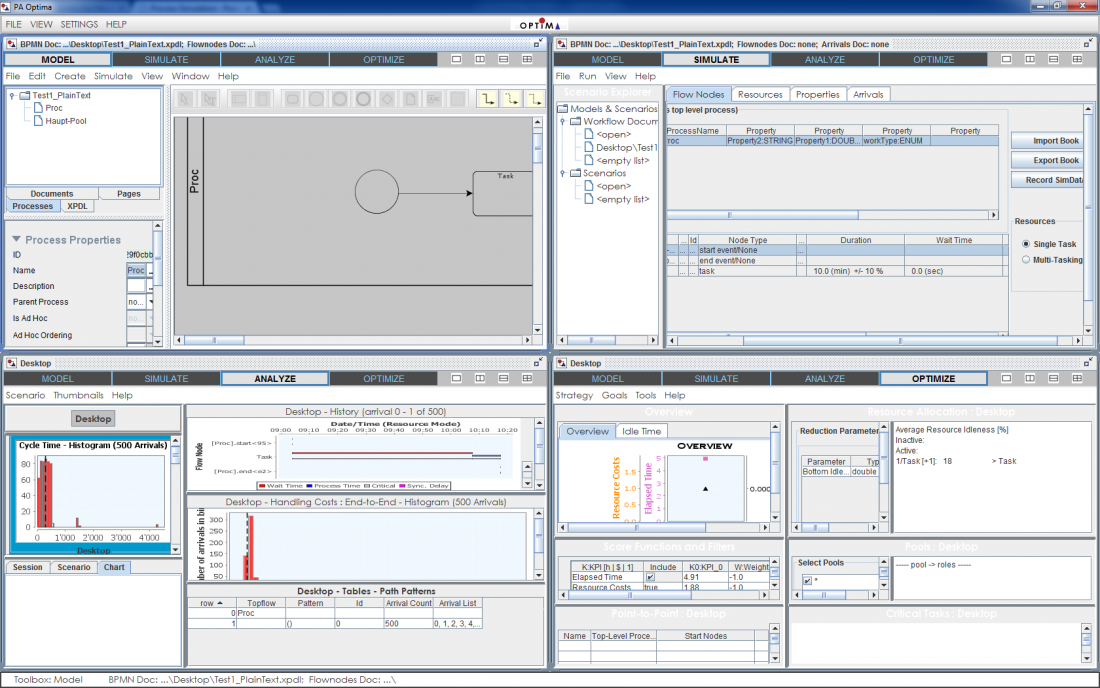The height and width of the screenshot is (688, 1100).
Task: Select the circle start event tool
Action: pyautogui.click(x=314, y=97)
